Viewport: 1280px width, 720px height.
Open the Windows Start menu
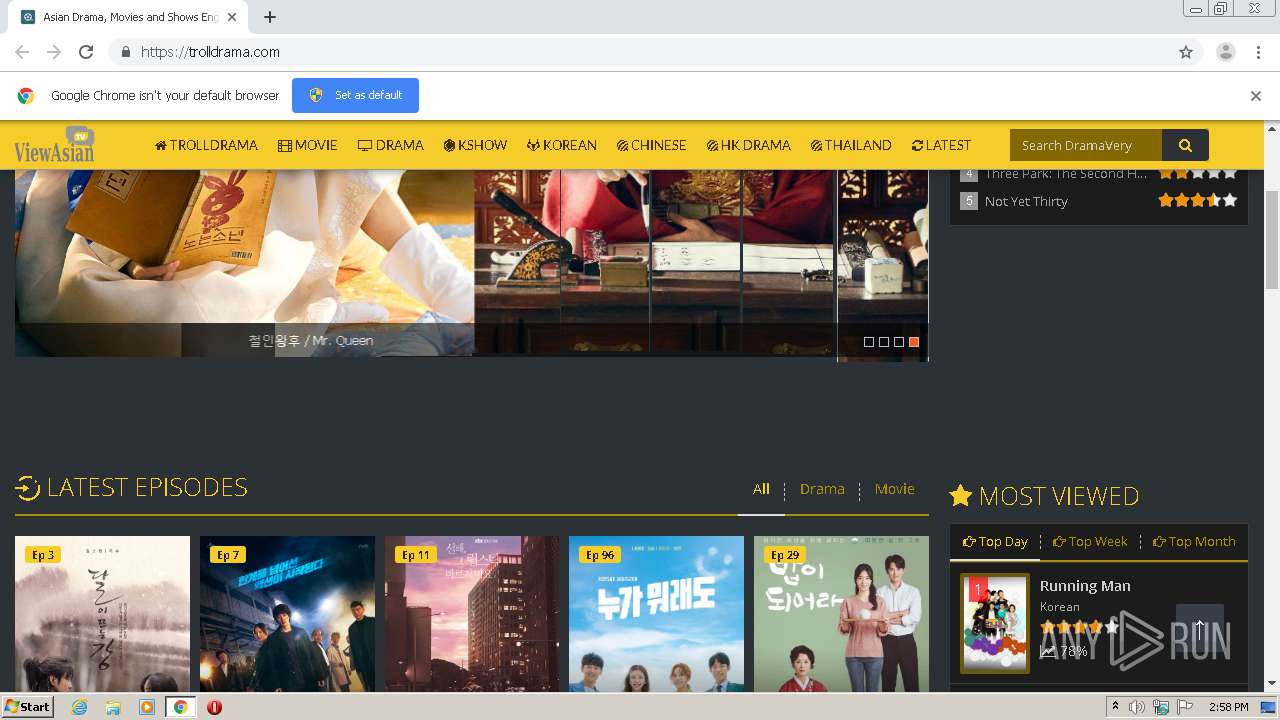[x=28, y=706]
